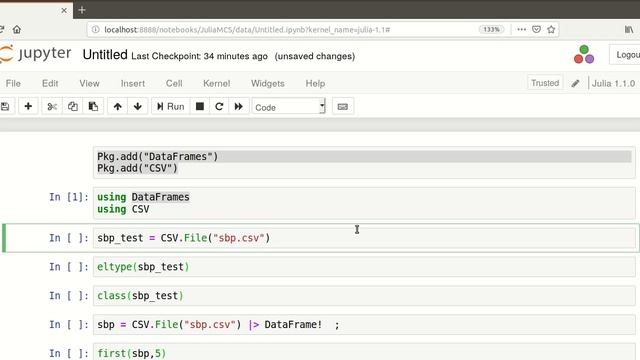Click the Trusted notebook button
Image resolution: width=640 pixels, height=360 pixels.
[545, 83]
